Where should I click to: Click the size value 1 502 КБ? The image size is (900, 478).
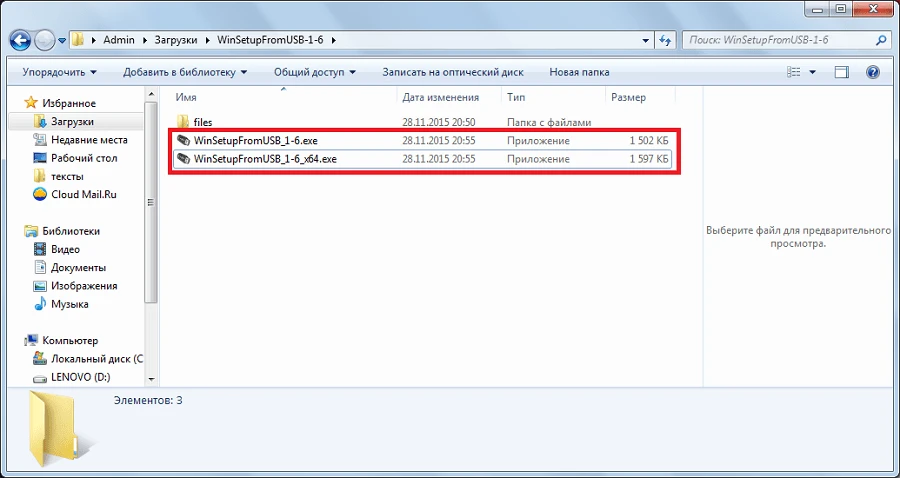point(649,141)
